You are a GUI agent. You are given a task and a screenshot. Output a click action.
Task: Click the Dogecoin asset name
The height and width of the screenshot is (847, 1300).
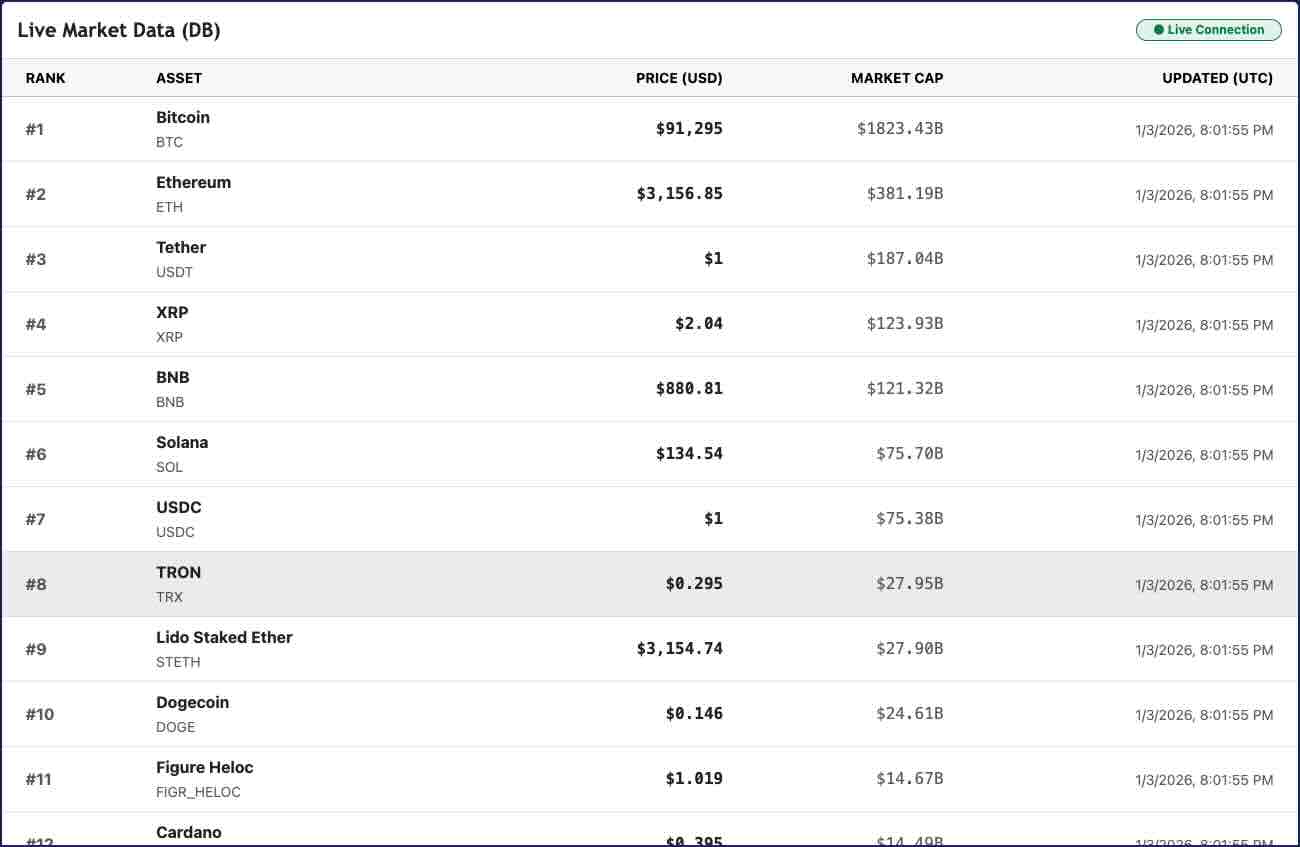coord(192,703)
